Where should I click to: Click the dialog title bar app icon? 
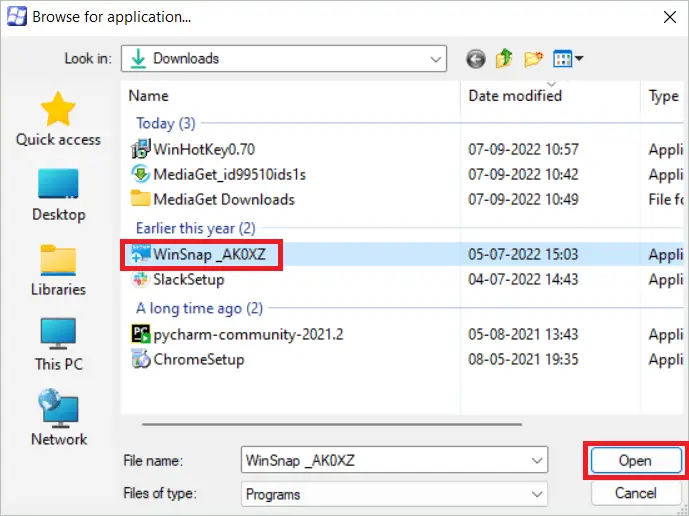pos(17,17)
